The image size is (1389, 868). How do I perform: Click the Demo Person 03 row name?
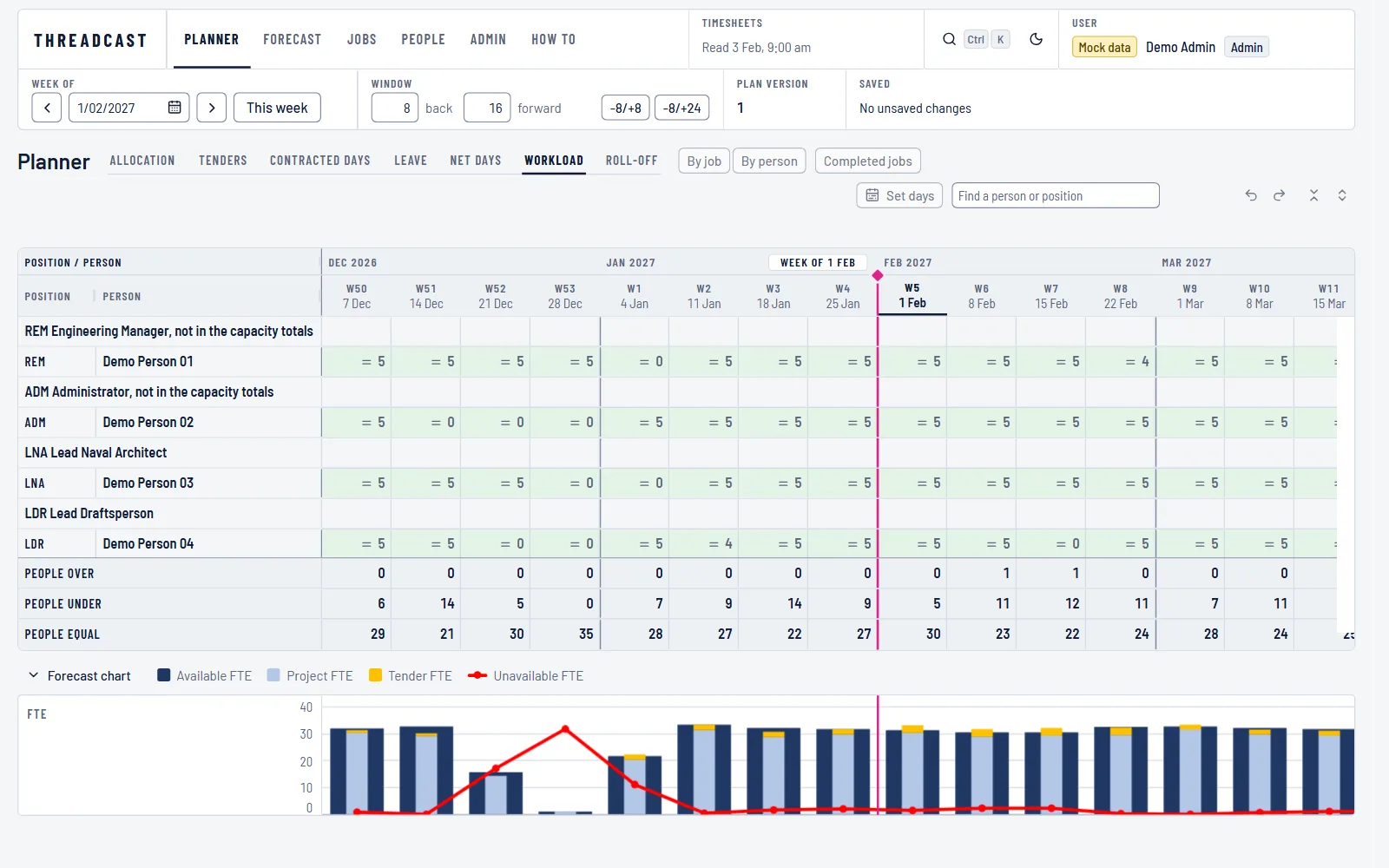coord(148,483)
